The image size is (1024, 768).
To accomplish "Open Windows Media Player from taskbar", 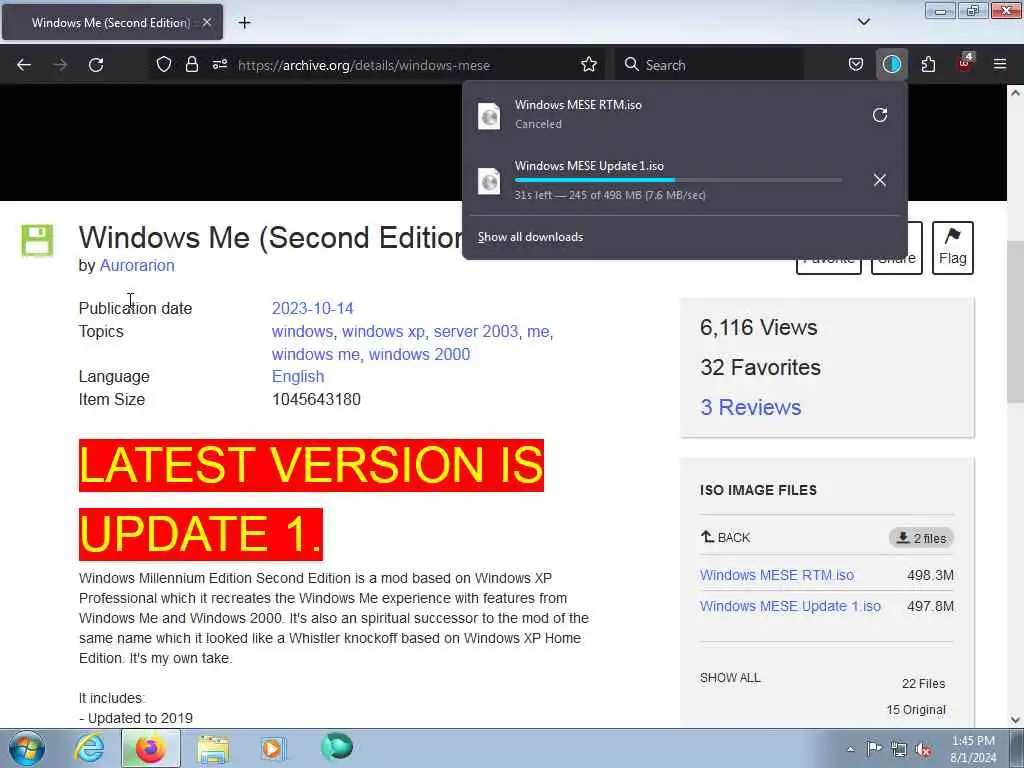I will 273,748.
